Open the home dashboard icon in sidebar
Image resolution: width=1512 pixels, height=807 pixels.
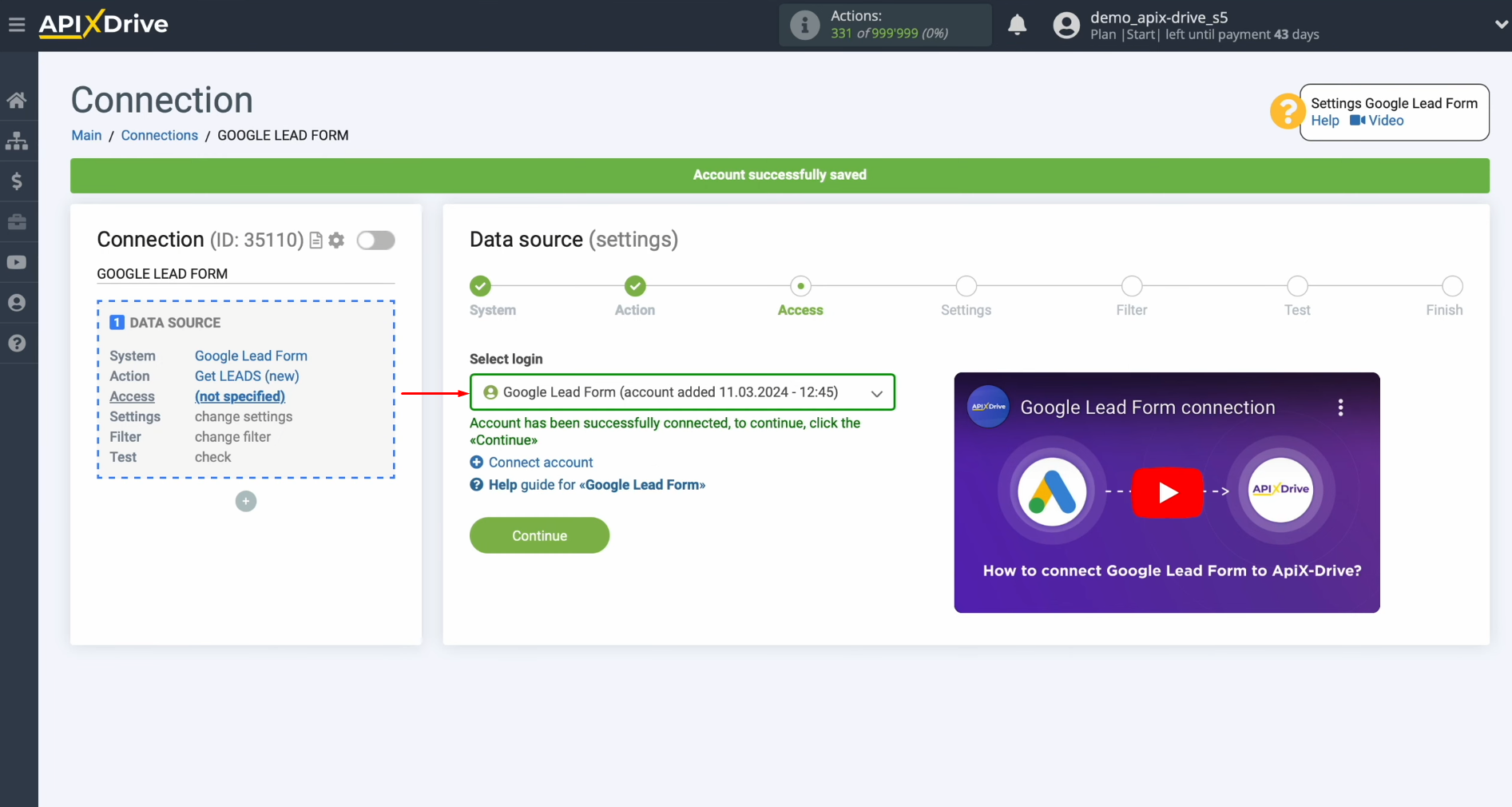click(x=18, y=99)
